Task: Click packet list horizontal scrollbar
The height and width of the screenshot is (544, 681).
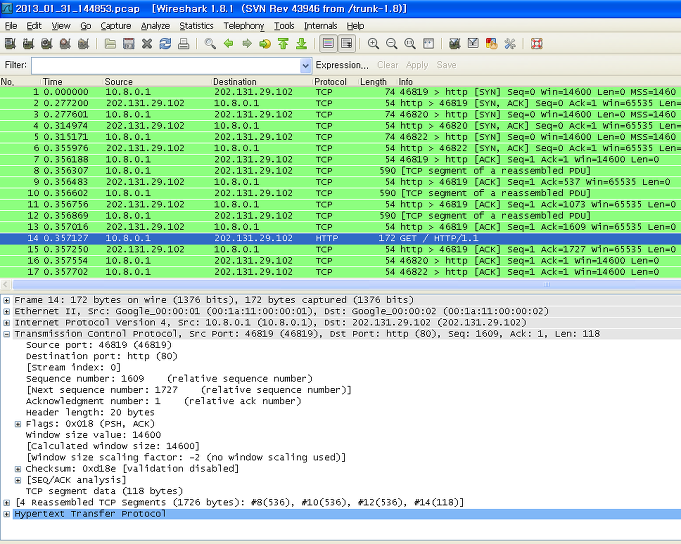Action: point(346,285)
